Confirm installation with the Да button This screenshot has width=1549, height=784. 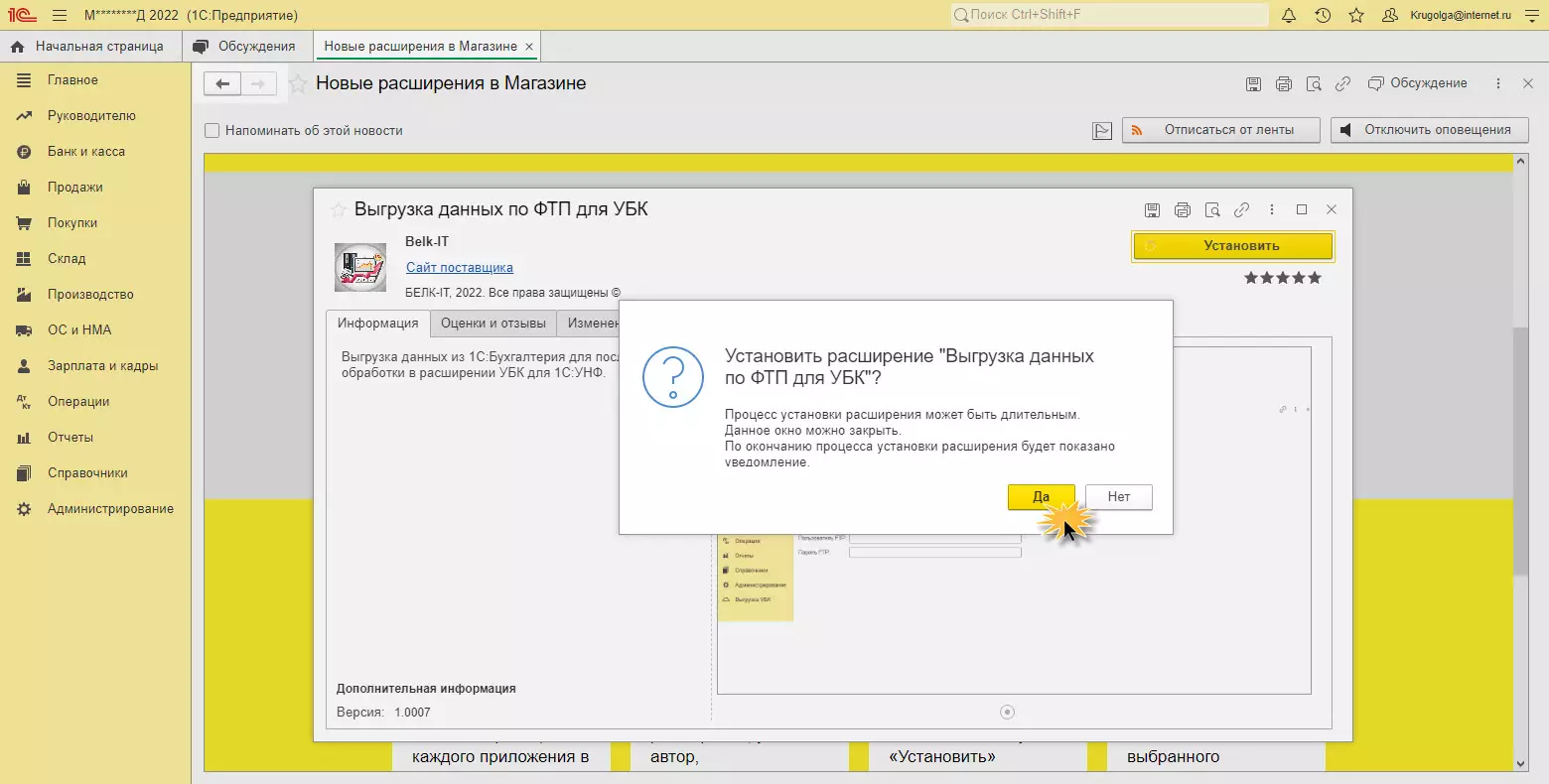coord(1041,497)
